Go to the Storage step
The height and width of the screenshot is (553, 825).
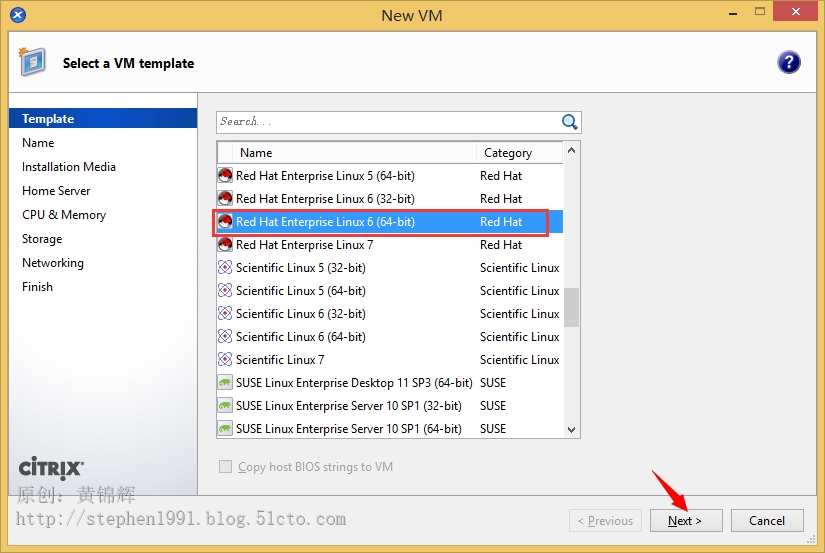pos(42,239)
